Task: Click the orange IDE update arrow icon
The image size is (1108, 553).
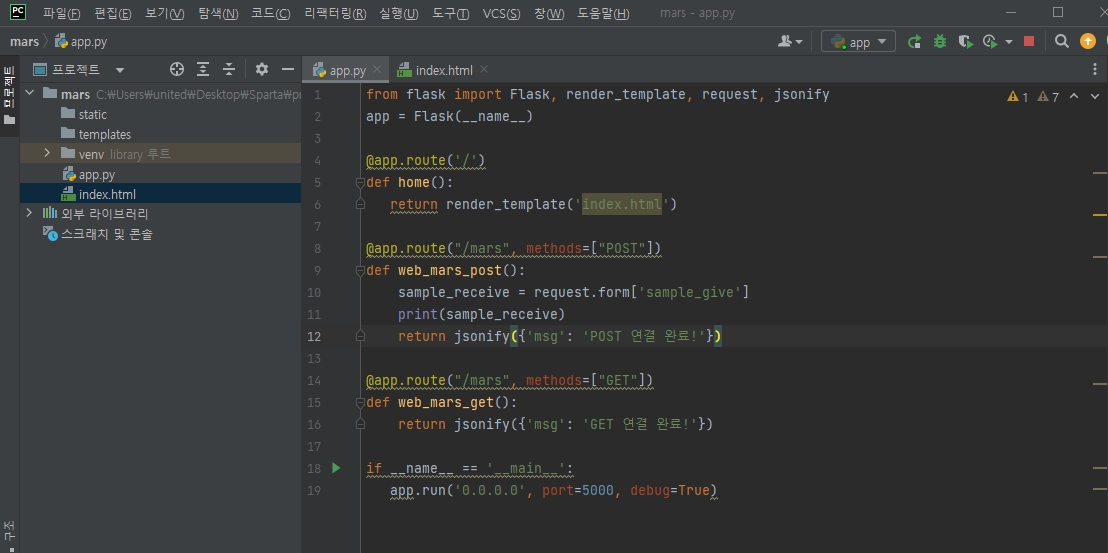Action: point(1088,42)
